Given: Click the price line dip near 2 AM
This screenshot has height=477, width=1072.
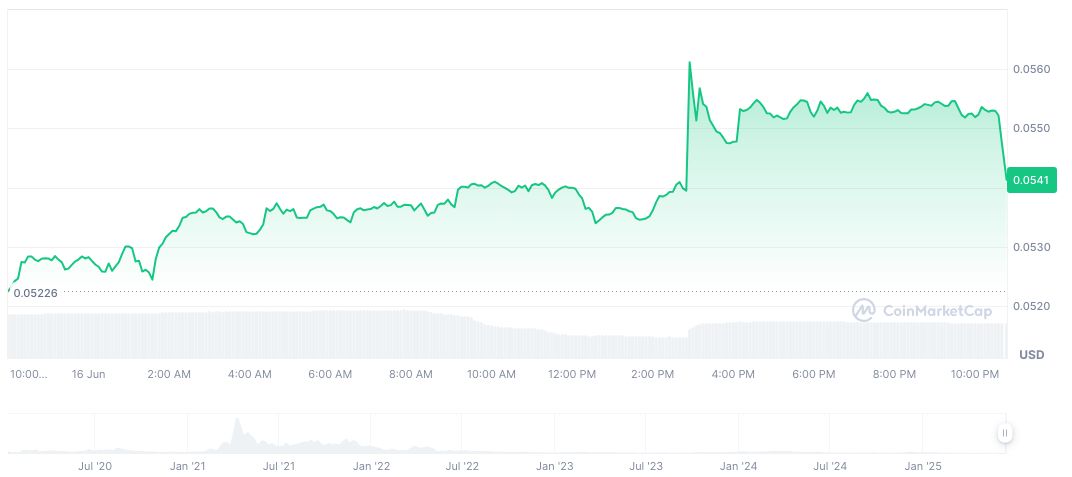Looking at the screenshot, I should (152, 279).
